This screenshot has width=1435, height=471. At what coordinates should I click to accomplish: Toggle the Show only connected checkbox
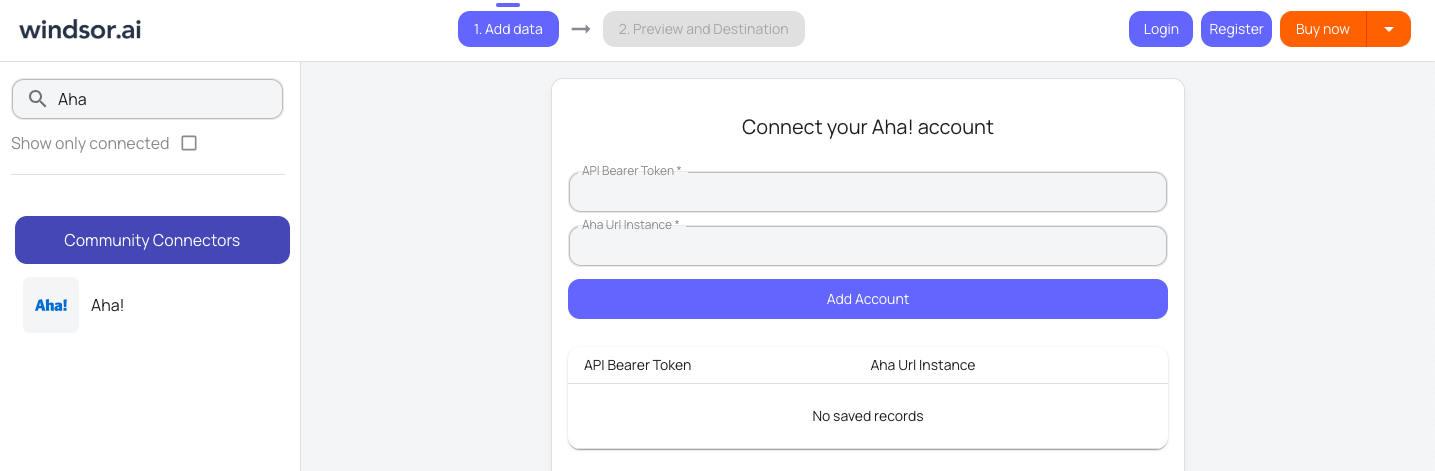pyautogui.click(x=189, y=143)
